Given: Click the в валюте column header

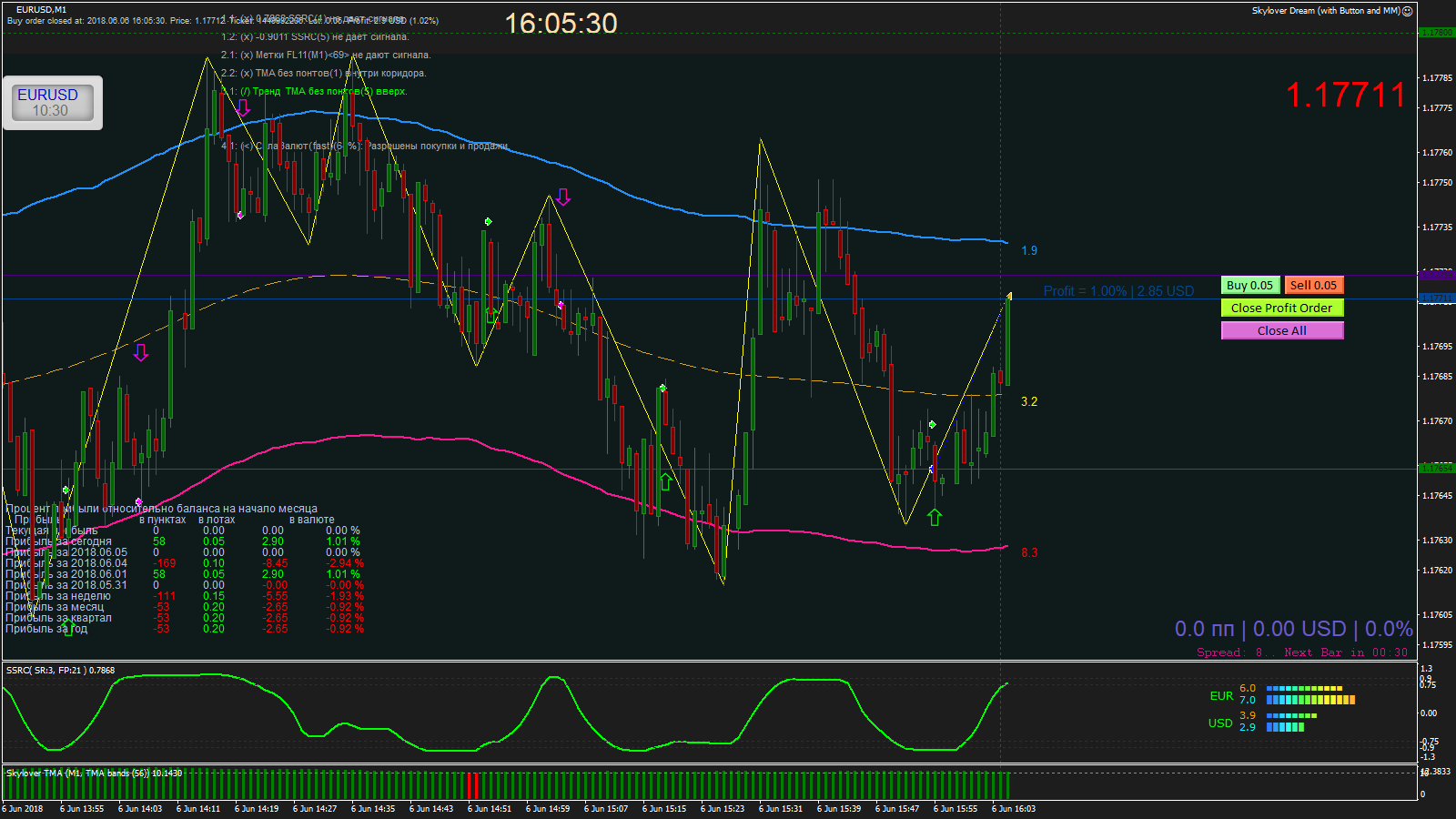Looking at the screenshot, I should pos(312,520).
